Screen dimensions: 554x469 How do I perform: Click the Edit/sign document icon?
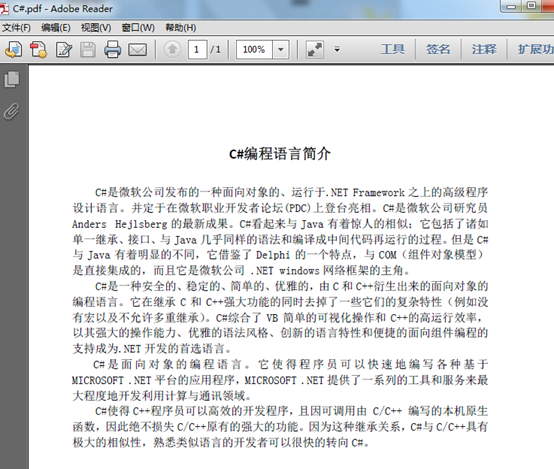click(64, 49)
